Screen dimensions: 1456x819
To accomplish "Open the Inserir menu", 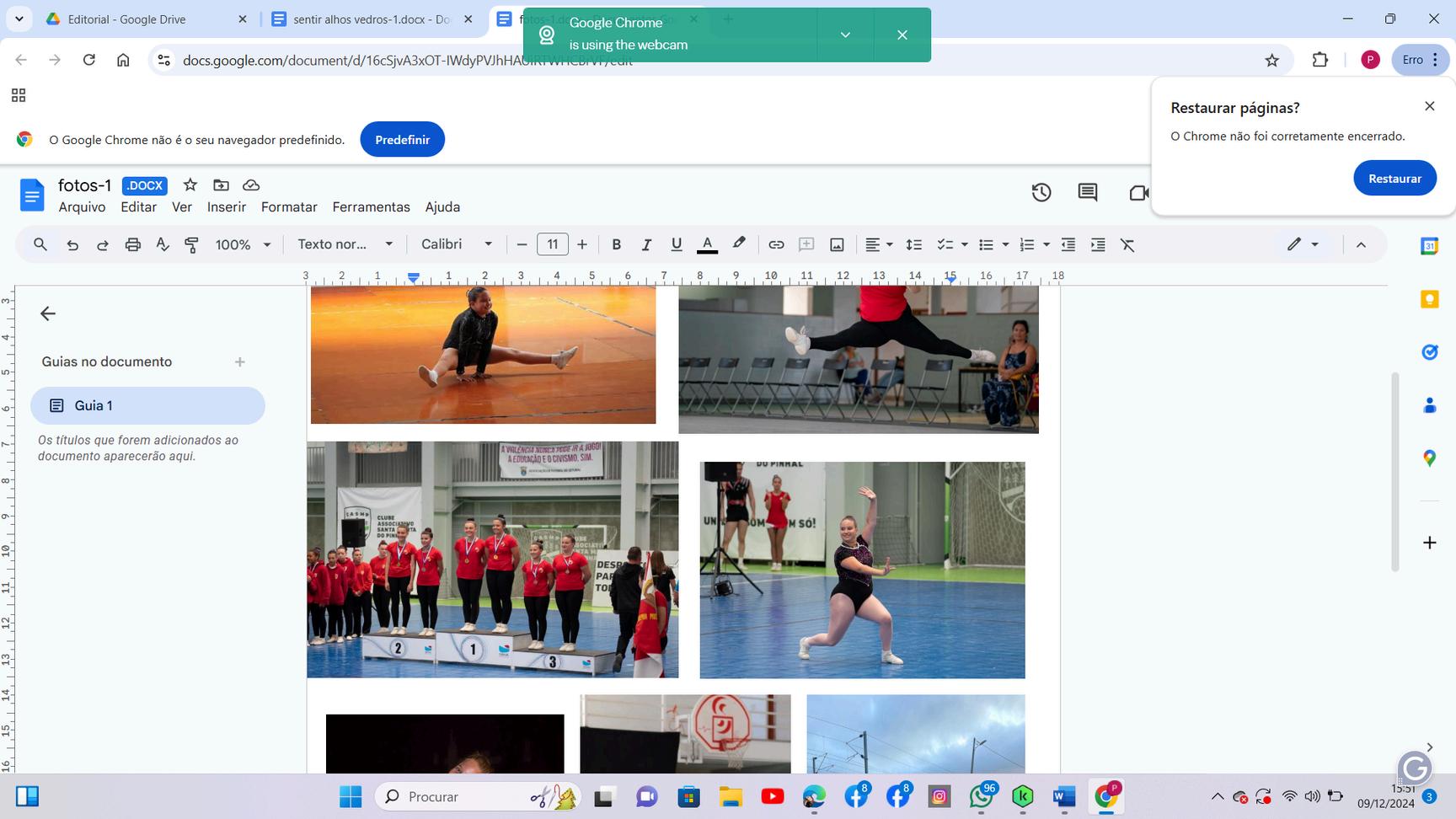I will pyautogui.click(x=227, y=207).
